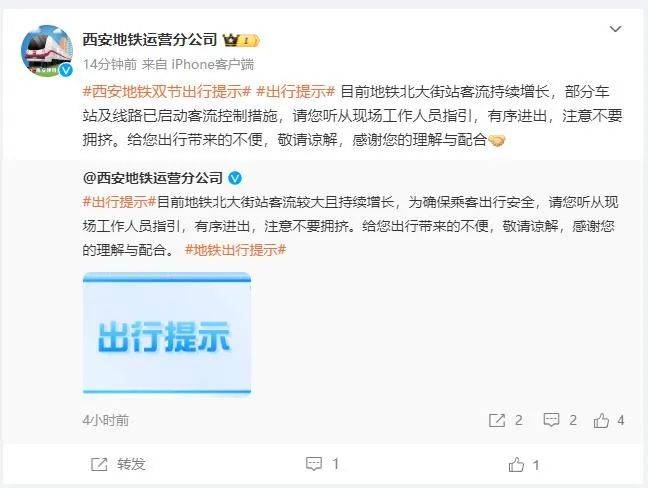The image size is (648, 488).
Task: Click the blue verified badge beside the reposted author
Action: (235, 178)
